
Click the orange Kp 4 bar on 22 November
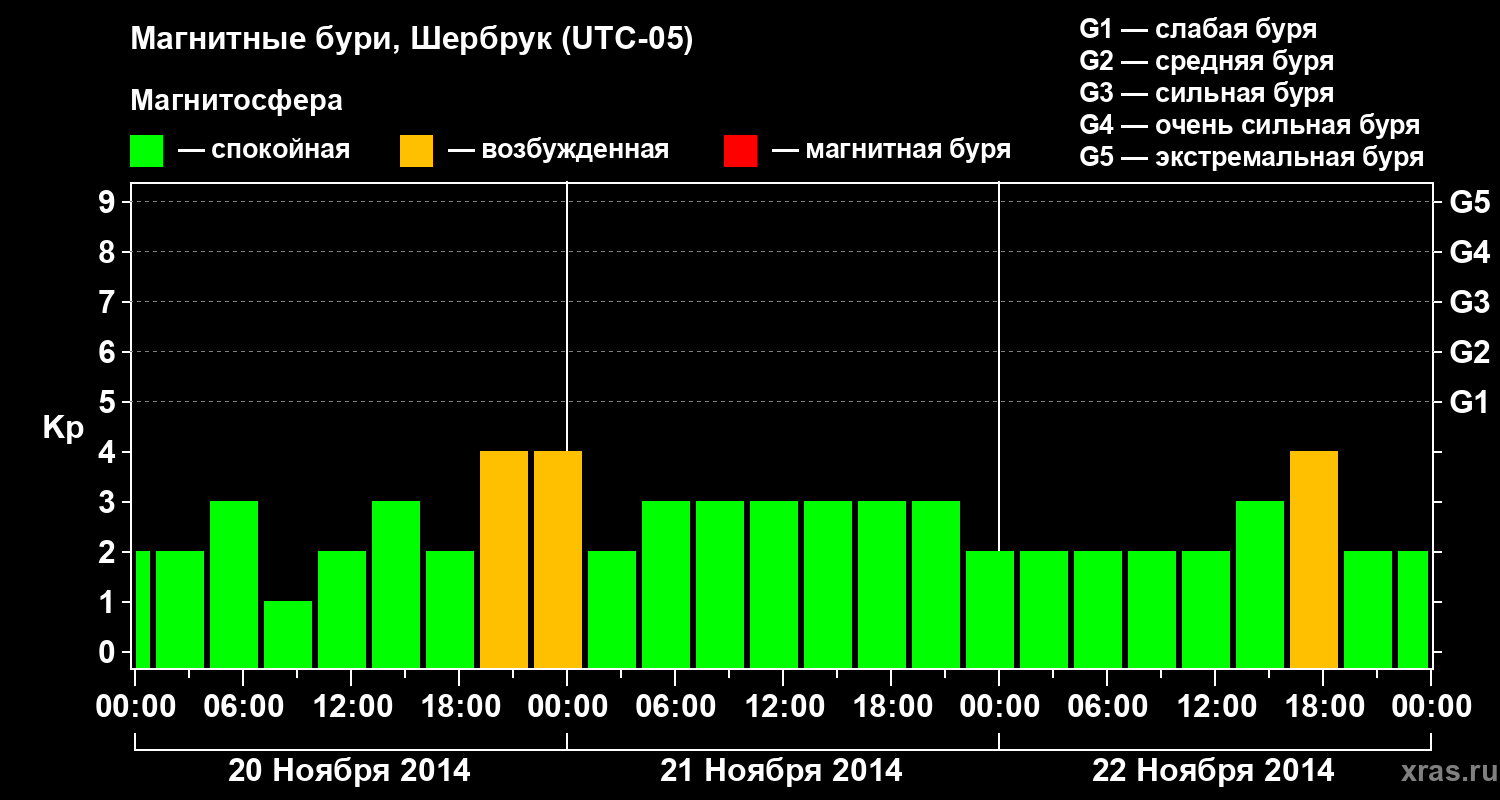point(1314,560)
